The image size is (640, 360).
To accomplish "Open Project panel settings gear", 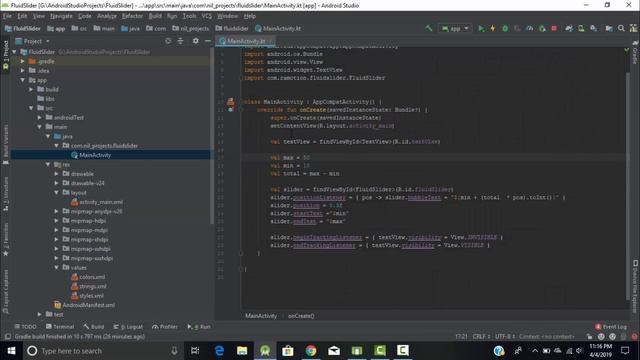I will (x=196, y=41).
